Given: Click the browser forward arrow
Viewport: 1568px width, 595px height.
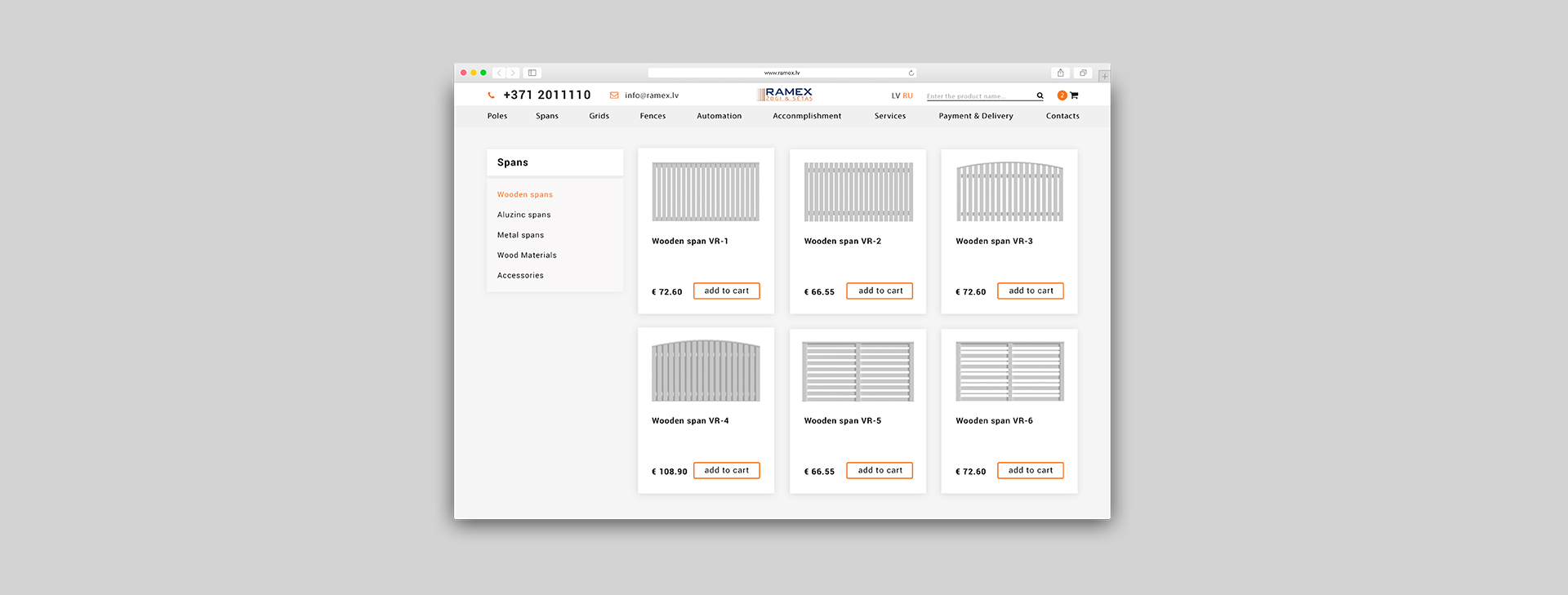Looking at the screenshot, I should click(513, 73).
